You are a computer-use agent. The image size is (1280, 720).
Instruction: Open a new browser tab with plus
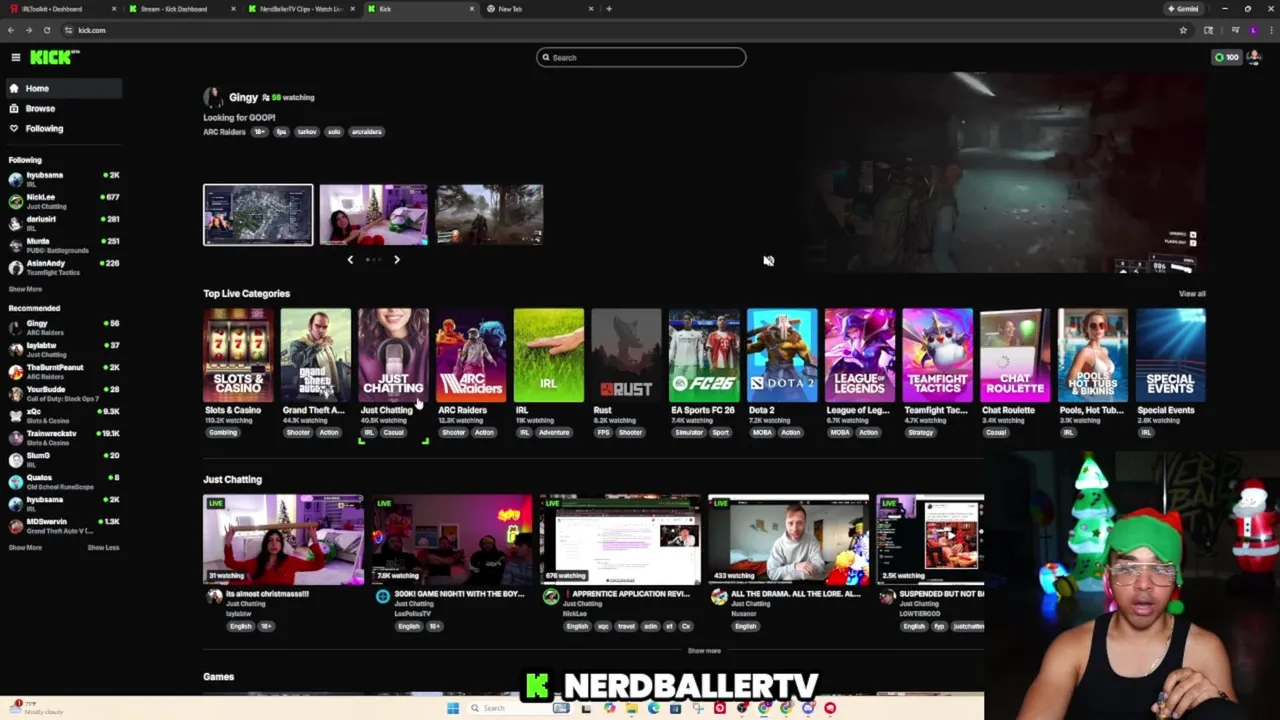(x=609, y=9)
